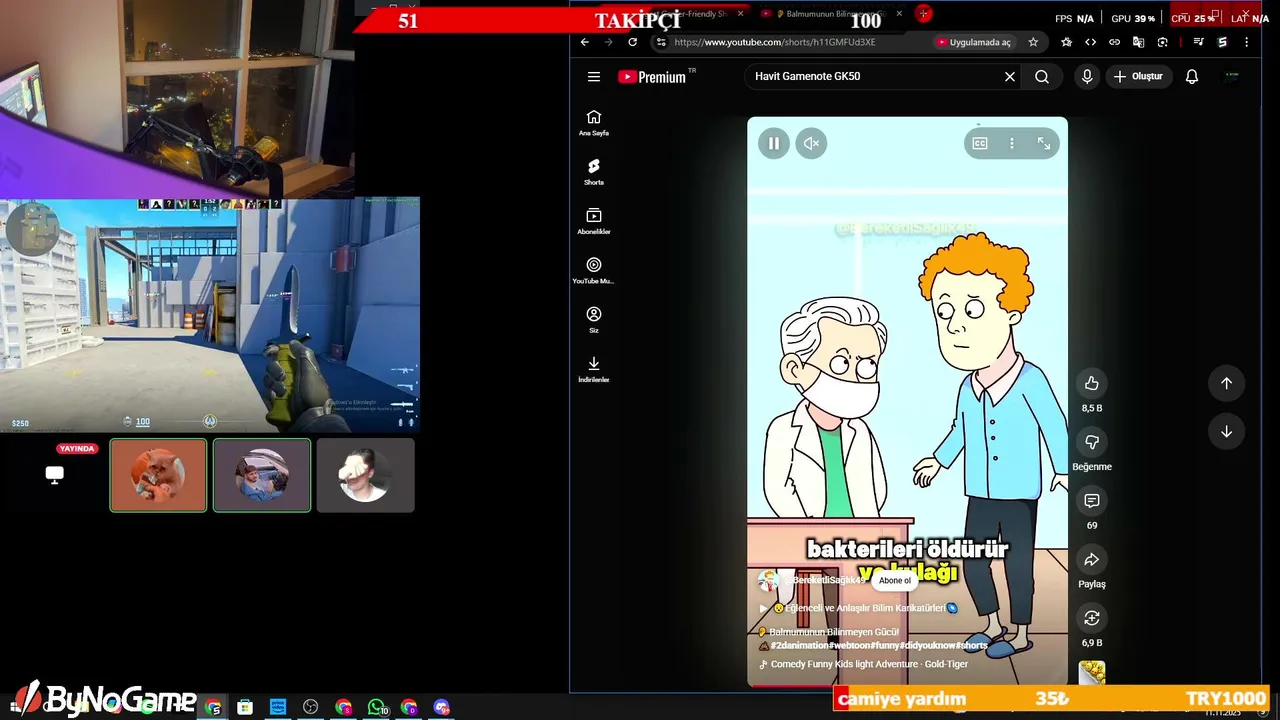Open the Short's three-dot options menu

click(x=1012, y=144)
